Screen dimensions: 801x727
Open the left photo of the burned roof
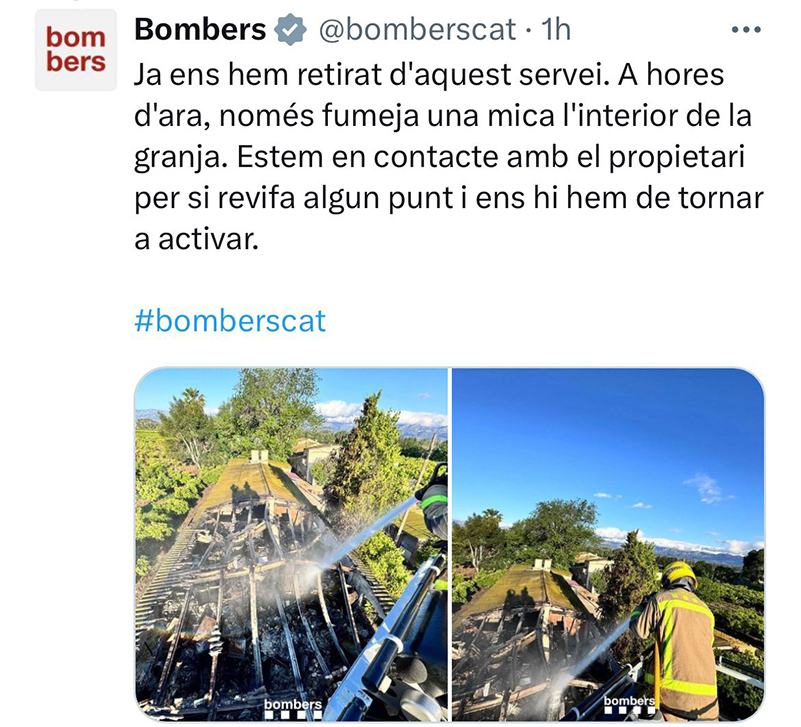(x=291, y=544)
